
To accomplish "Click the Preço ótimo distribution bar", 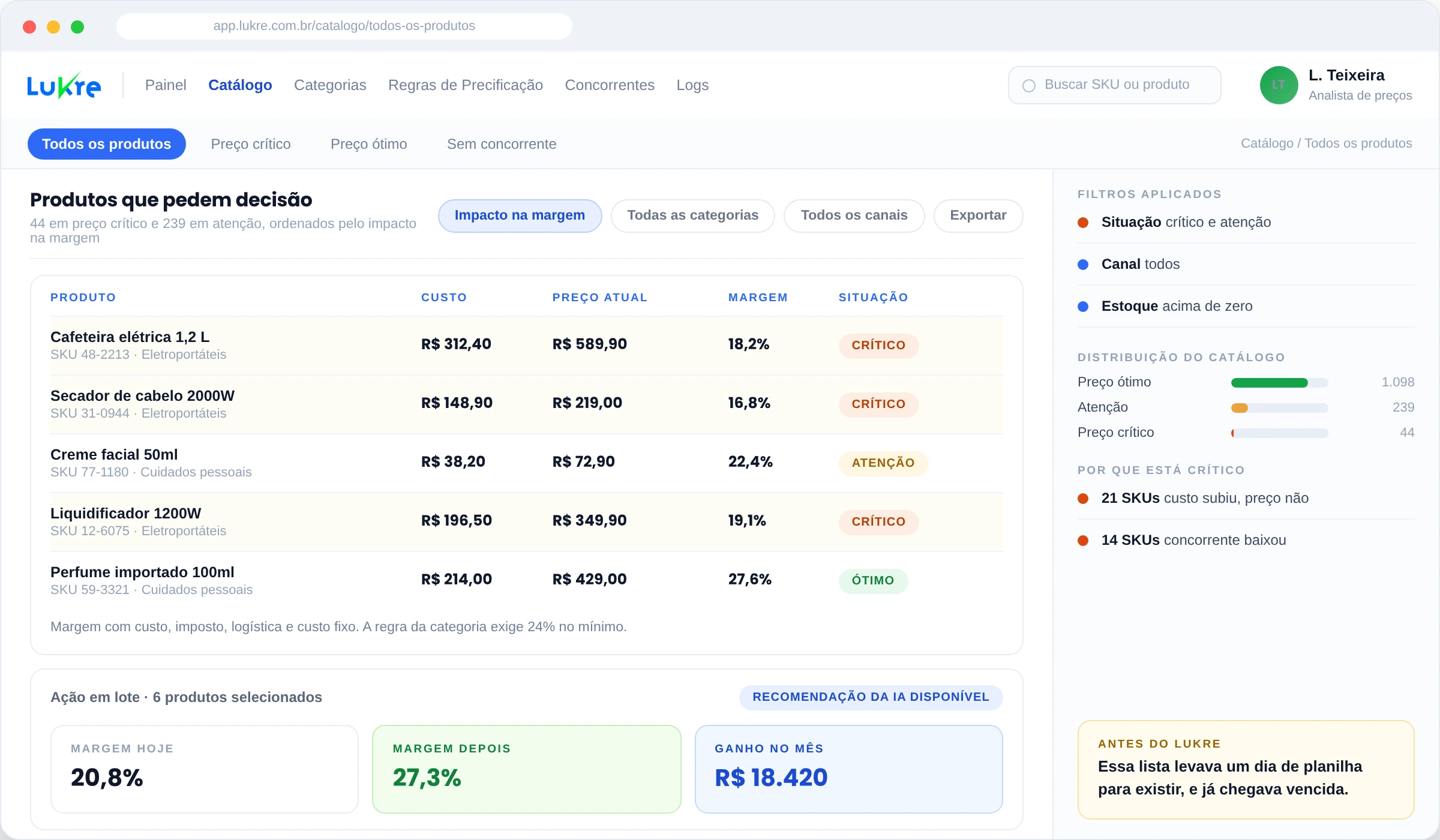I will pos(1279,383).
